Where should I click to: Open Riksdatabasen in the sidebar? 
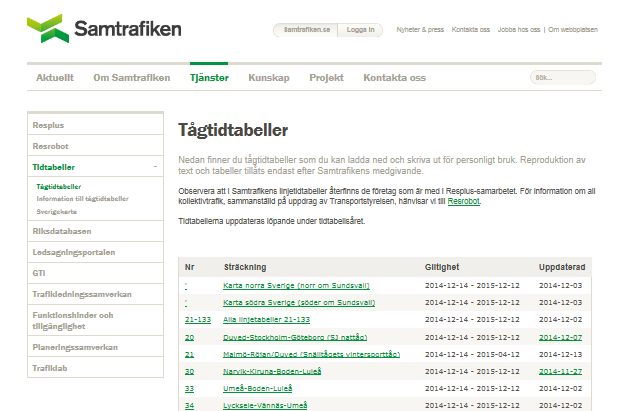[95, 231]
